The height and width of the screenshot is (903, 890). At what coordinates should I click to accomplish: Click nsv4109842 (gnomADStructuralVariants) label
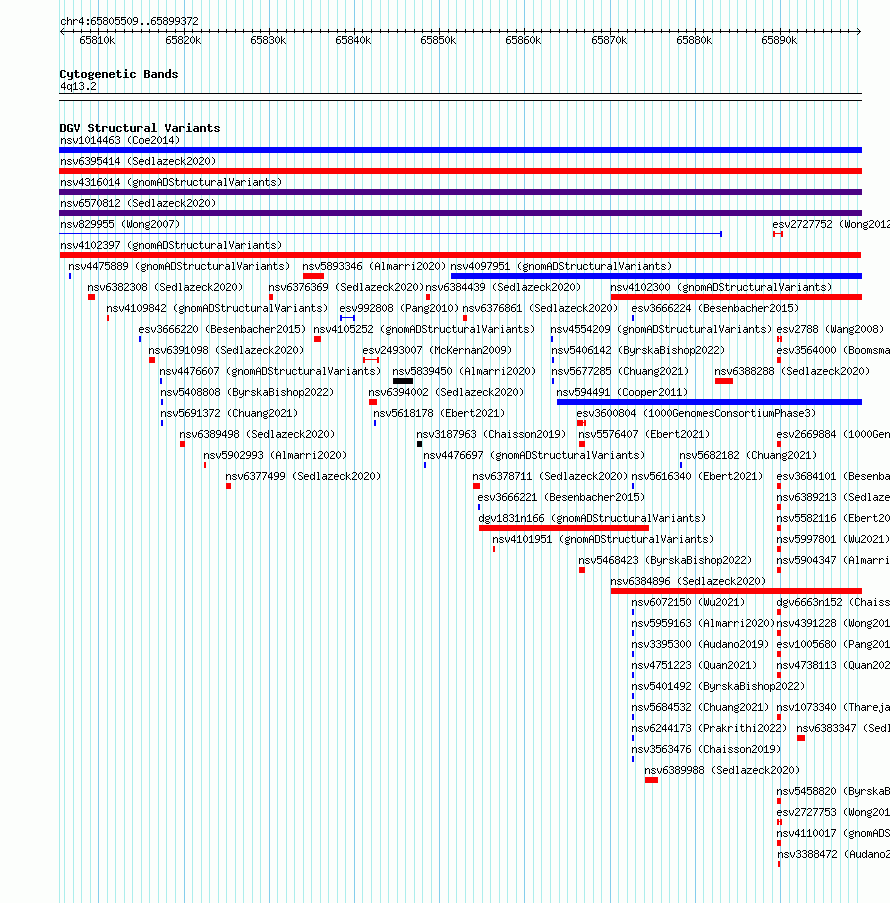pyautogui.click(x=217, y=309)
